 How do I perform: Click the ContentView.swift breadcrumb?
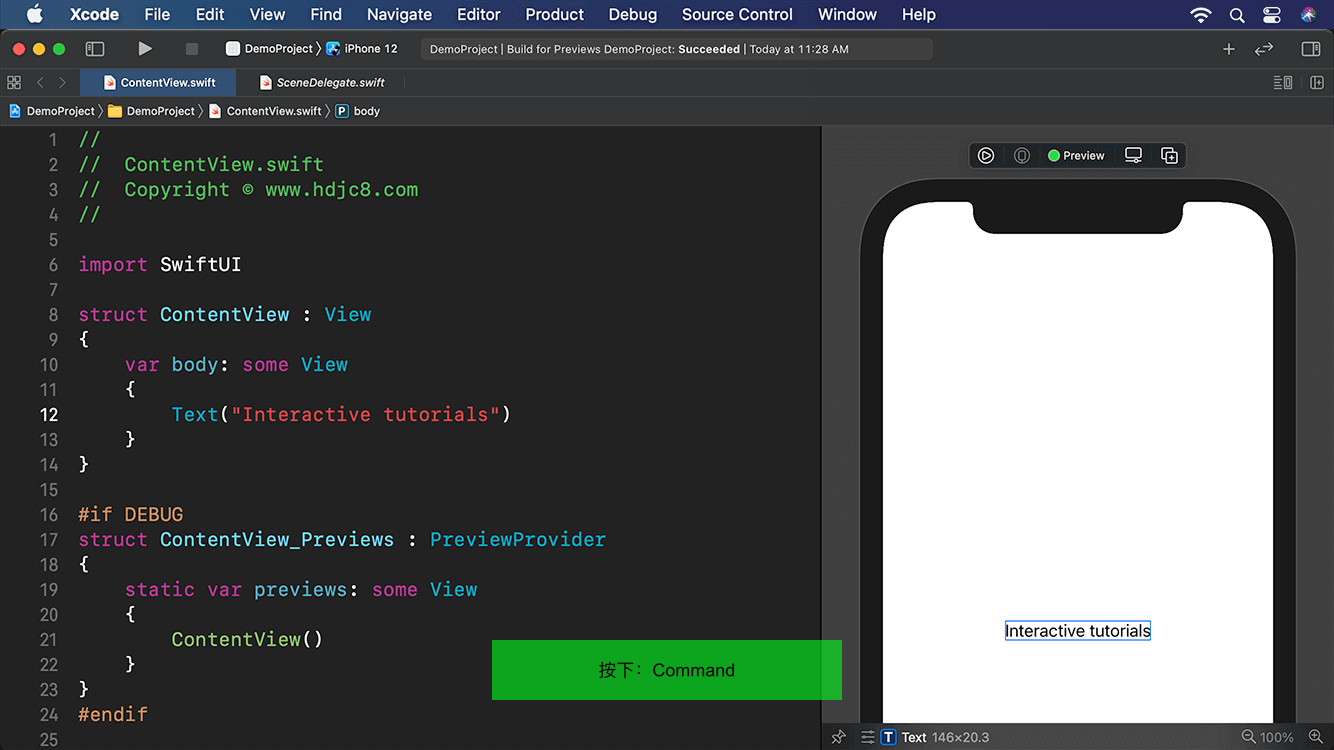266,111
